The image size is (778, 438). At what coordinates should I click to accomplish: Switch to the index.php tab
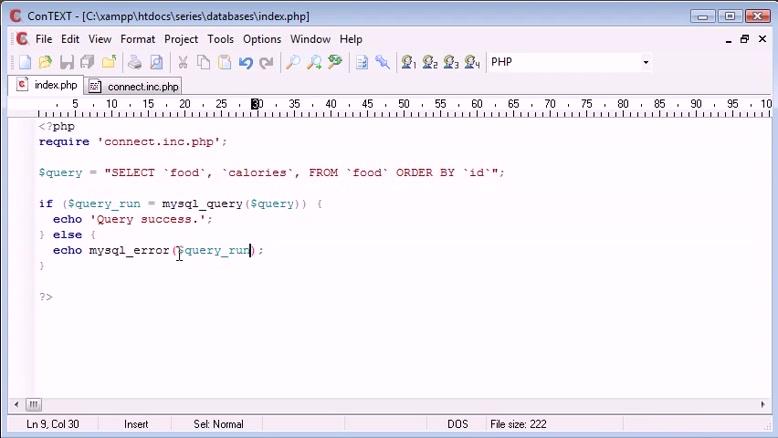pyautogui.click(x=47, y=85)
